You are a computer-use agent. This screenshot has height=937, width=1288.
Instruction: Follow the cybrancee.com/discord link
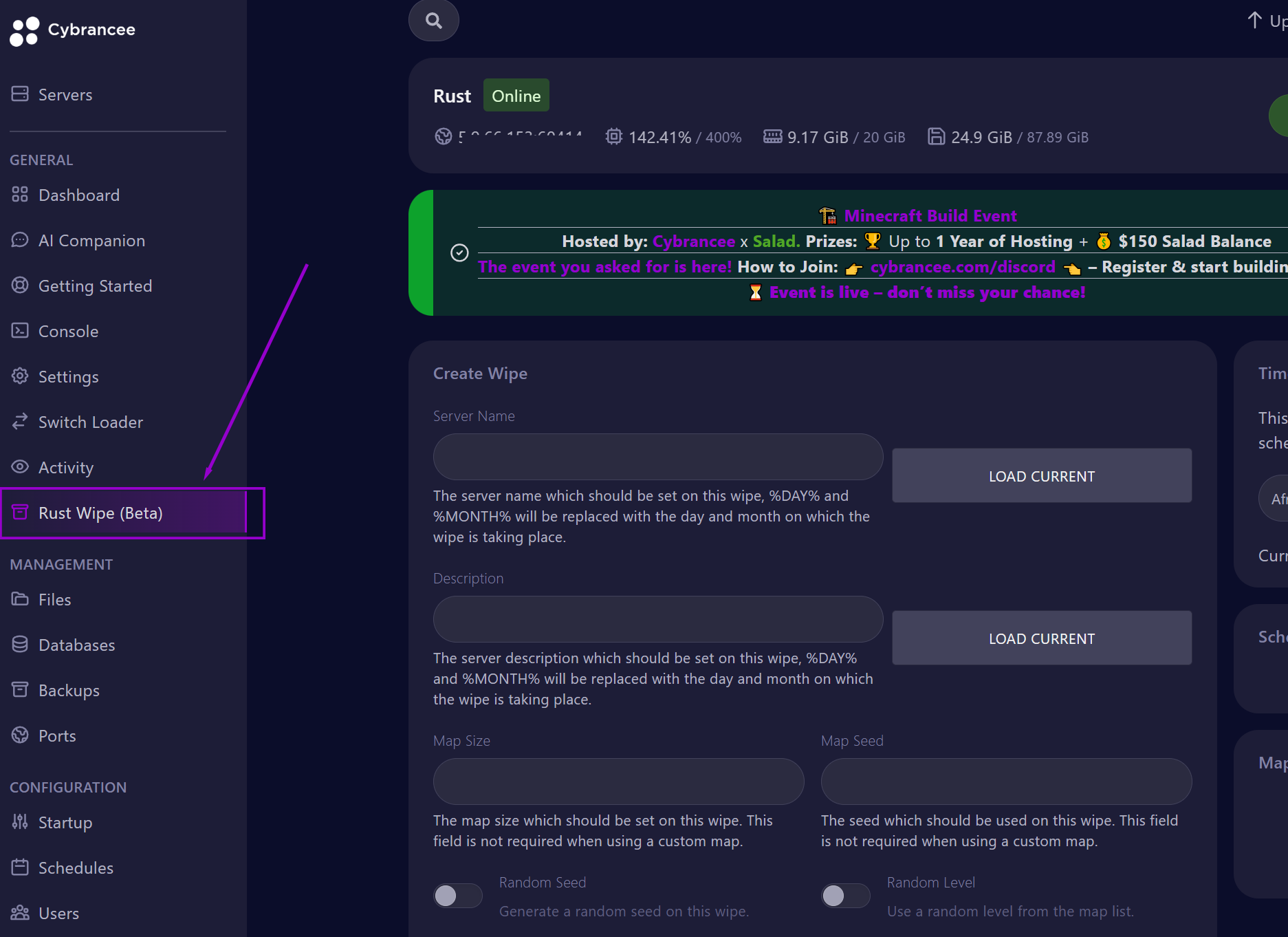(x=963, y=267)
